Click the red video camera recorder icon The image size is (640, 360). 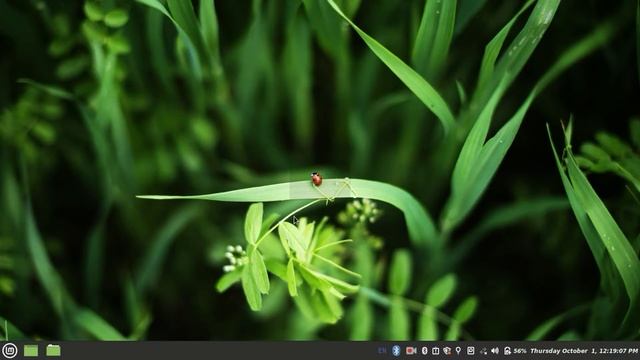tap(411, 351)
